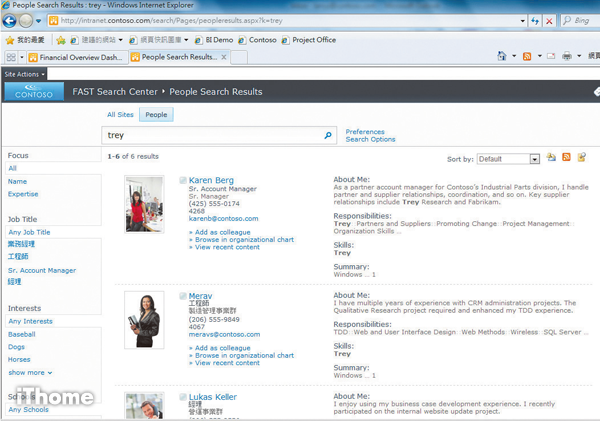600x421 pixels.
Task: Expand show more under Interests
Action: [x=30, y=372]
